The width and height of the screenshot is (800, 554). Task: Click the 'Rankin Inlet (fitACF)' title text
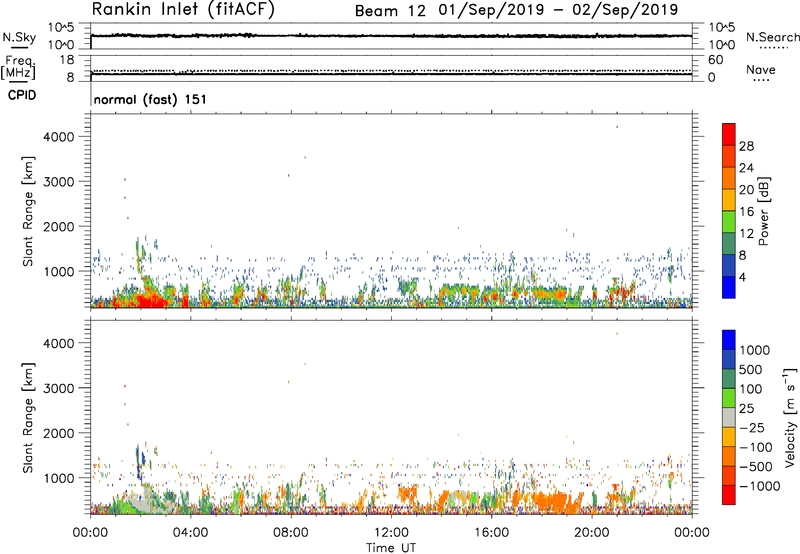coord(183,10)
